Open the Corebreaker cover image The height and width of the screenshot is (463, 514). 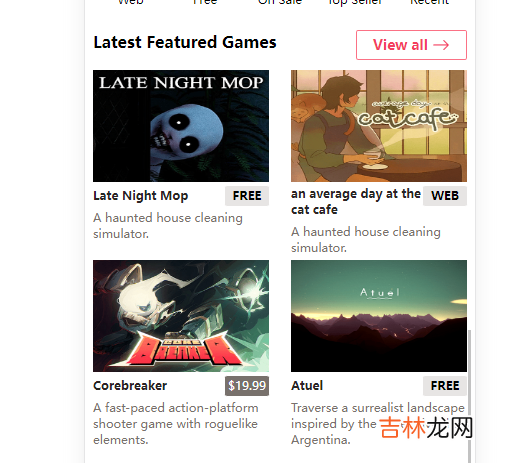pyautogui.click(x=181, y=316)
